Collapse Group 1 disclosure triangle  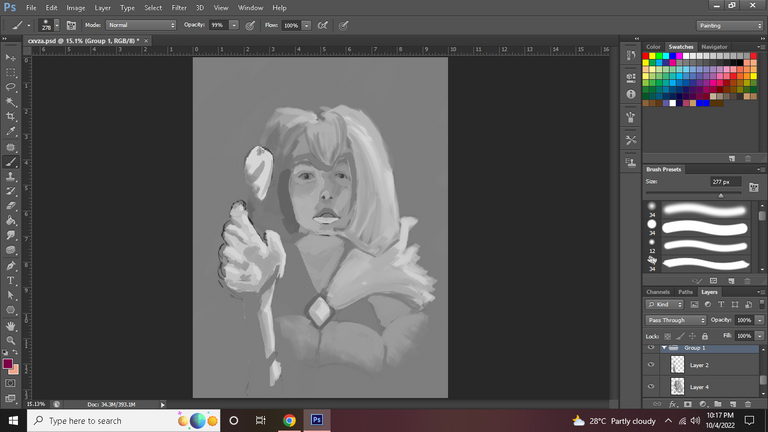tap(664, 348)
